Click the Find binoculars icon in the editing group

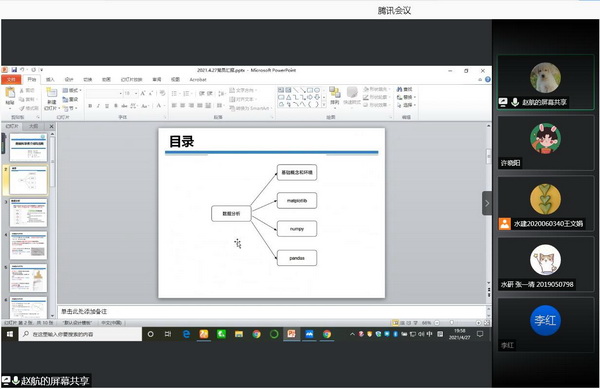[399, 89]
